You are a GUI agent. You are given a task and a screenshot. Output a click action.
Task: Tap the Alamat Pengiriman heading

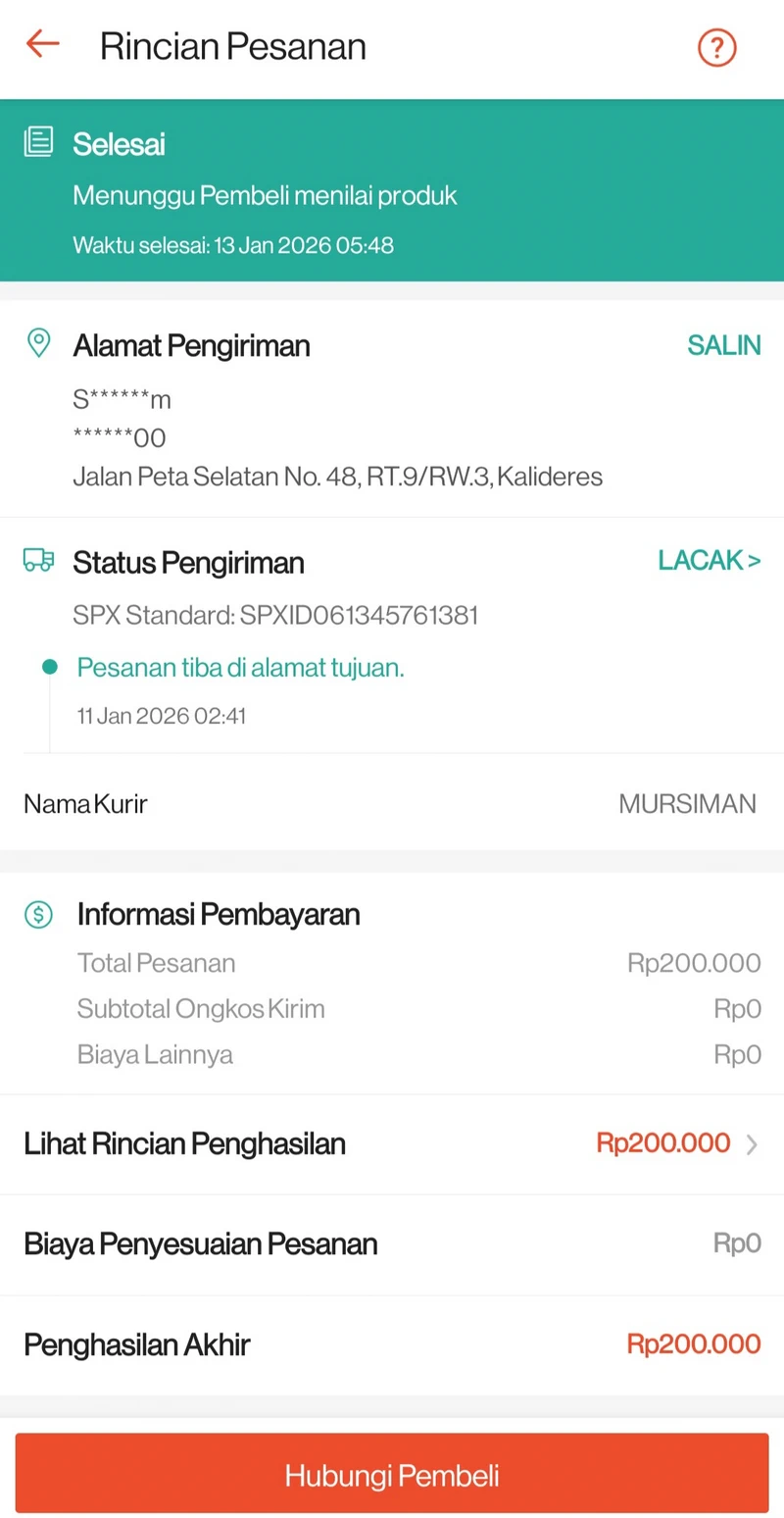191,345
